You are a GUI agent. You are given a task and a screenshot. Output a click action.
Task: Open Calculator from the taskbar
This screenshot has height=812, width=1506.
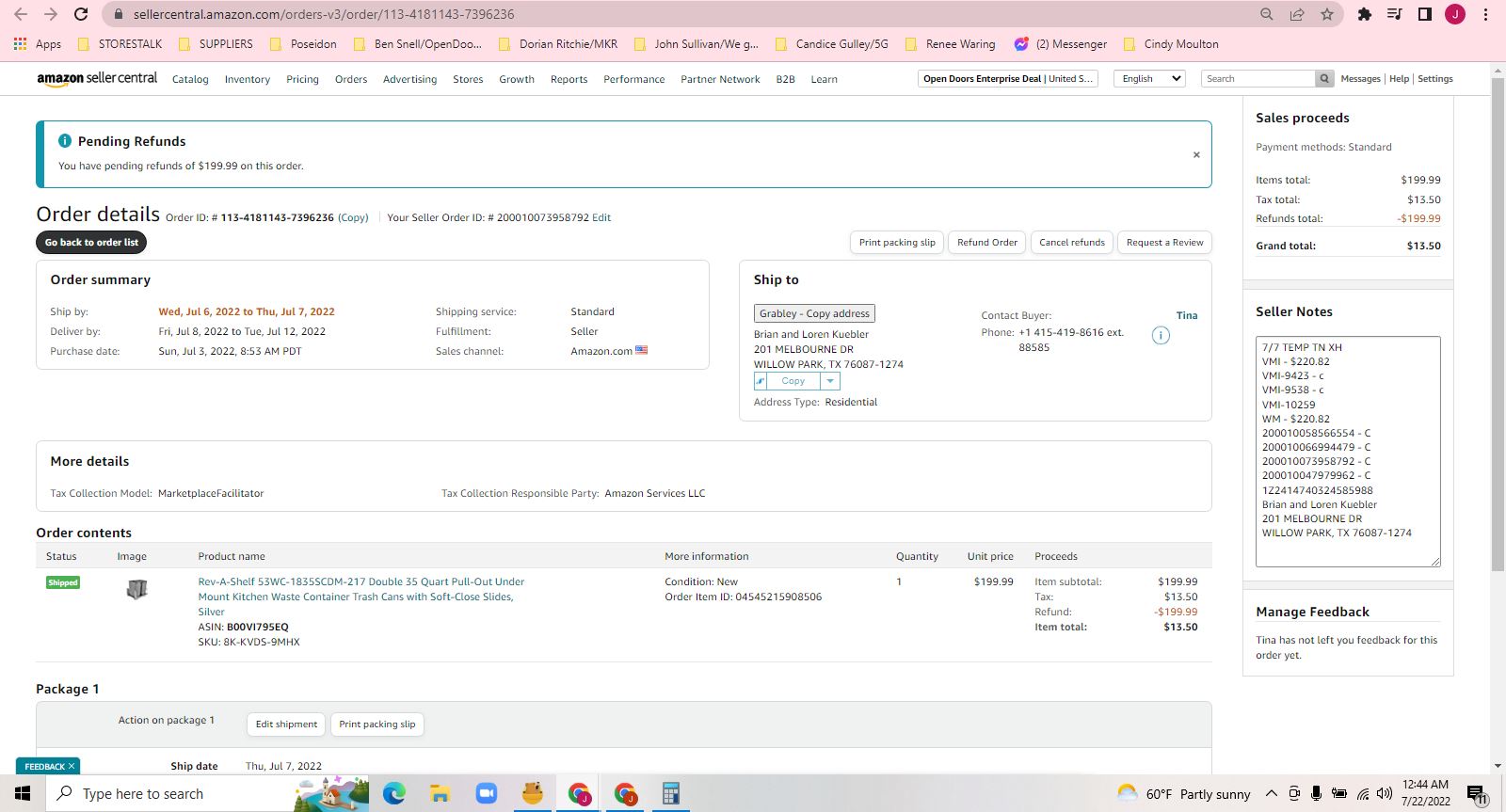coord(670,794)
